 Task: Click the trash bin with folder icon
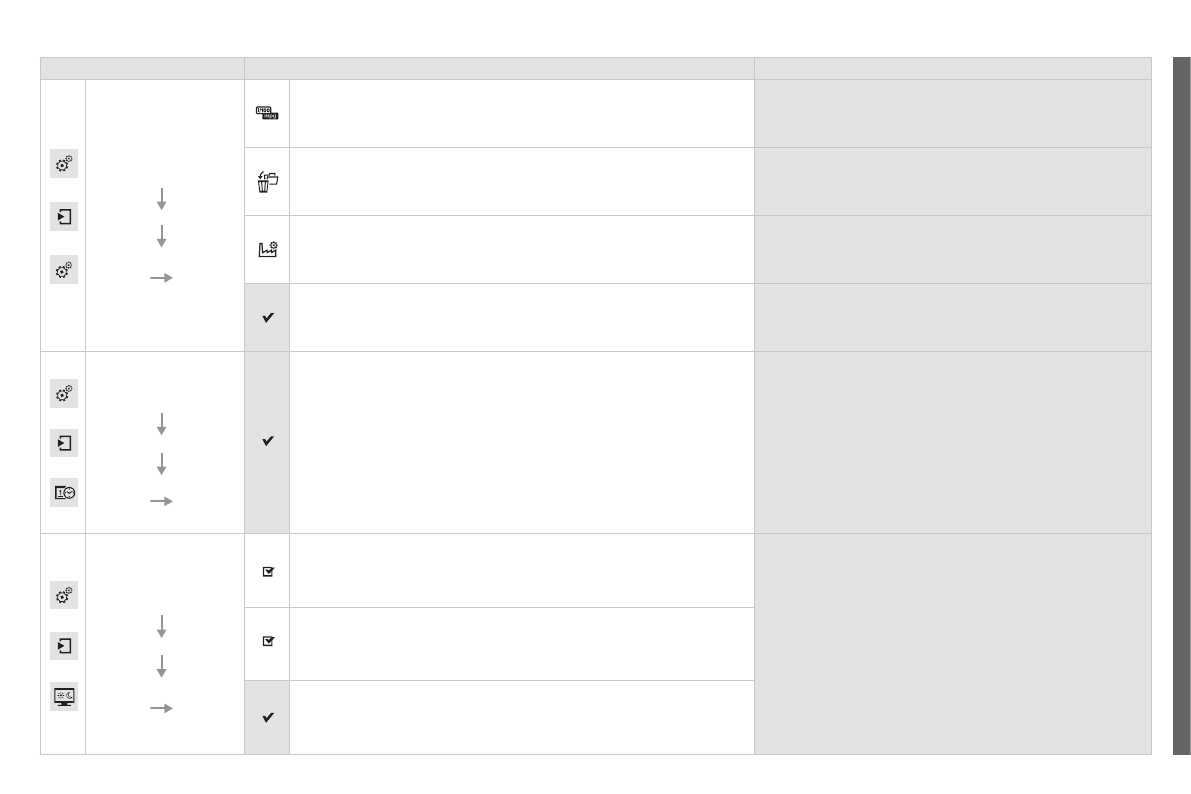[x=267, y=182]
